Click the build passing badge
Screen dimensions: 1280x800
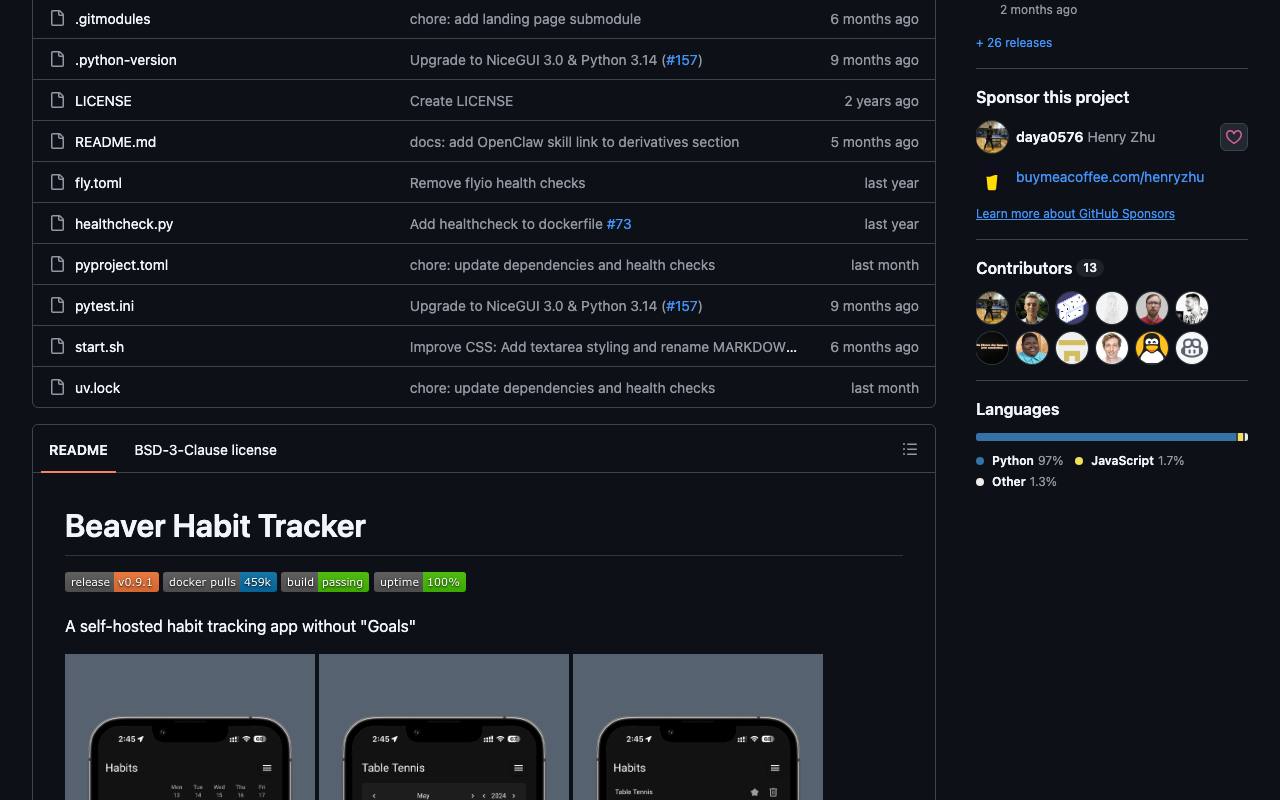(325, 582)
